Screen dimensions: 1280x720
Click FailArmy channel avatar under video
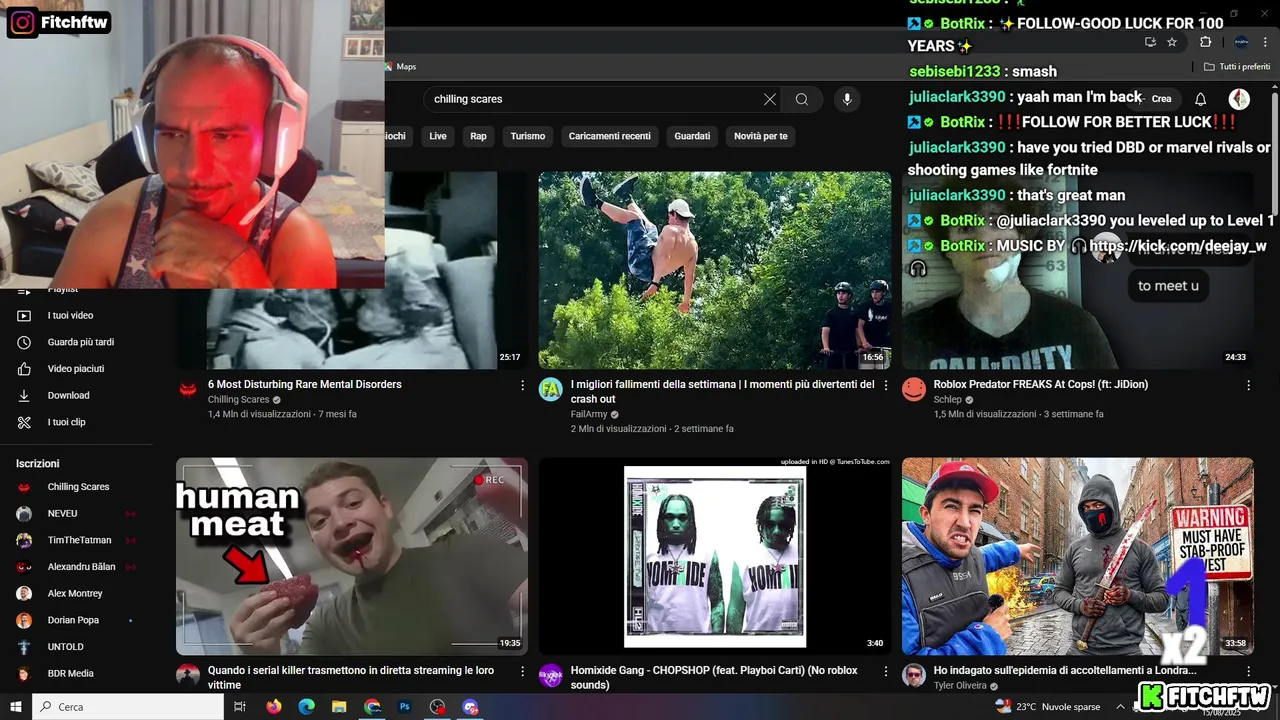[x=551, y=390]
